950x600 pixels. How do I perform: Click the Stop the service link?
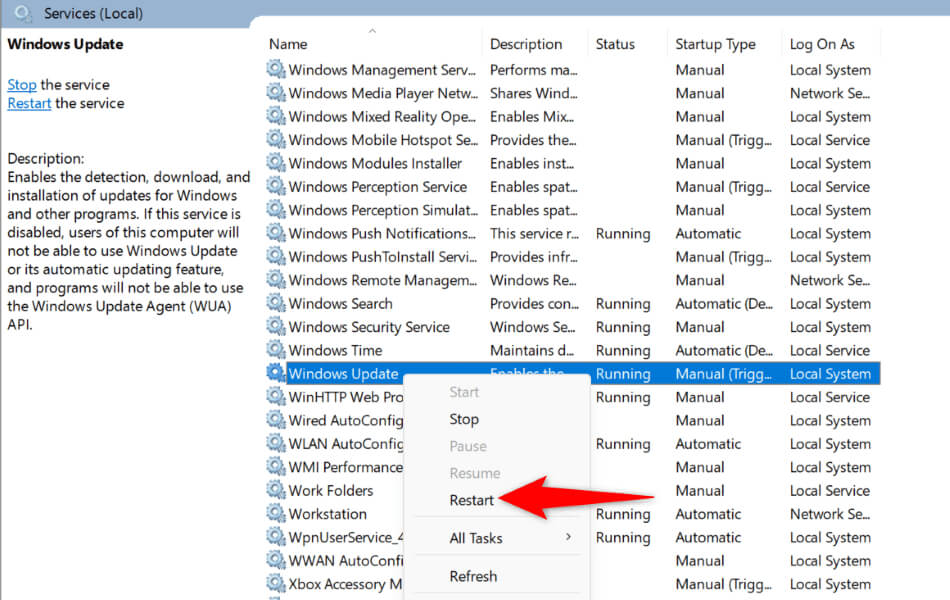tap(22, 85)
